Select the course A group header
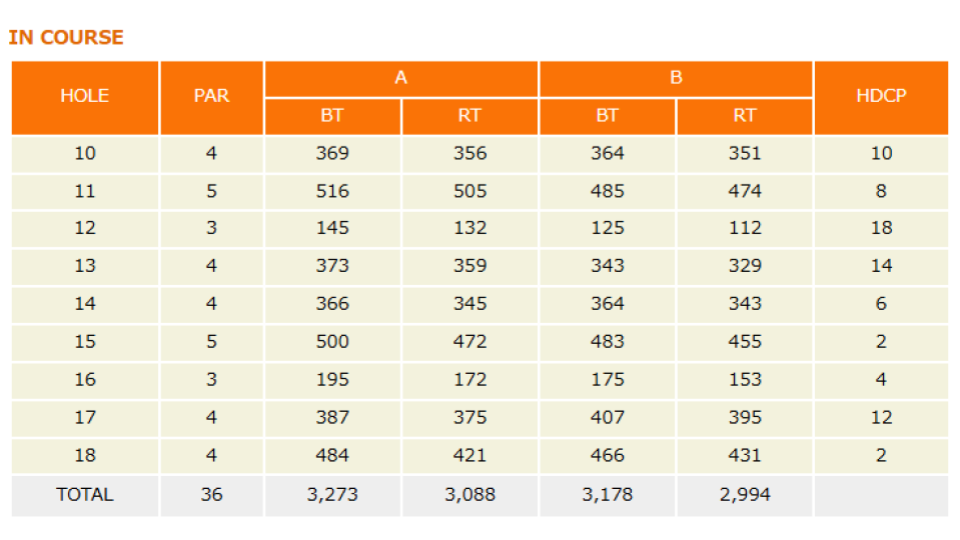The image size is (960, 540). 401,78
